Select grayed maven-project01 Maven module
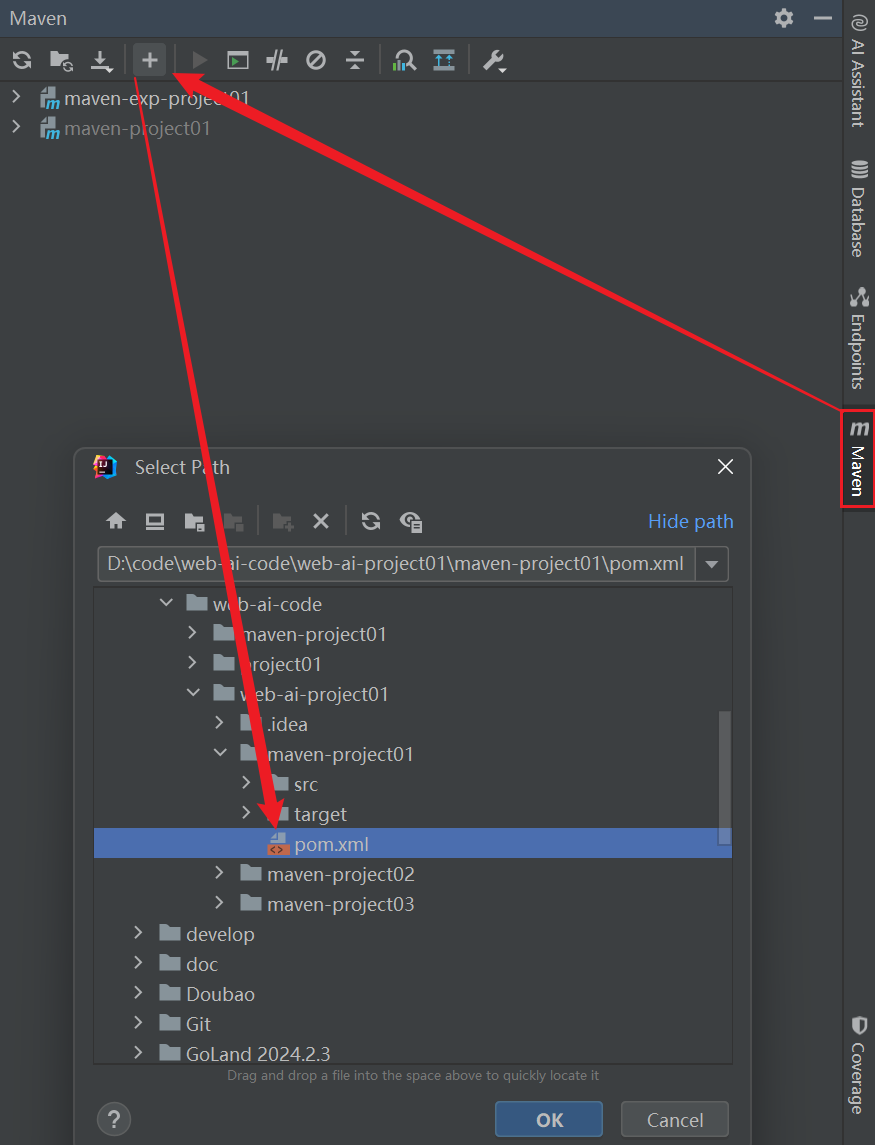Image resolution: width=875 pixels, height=1145 pixels. click(125, 129)
